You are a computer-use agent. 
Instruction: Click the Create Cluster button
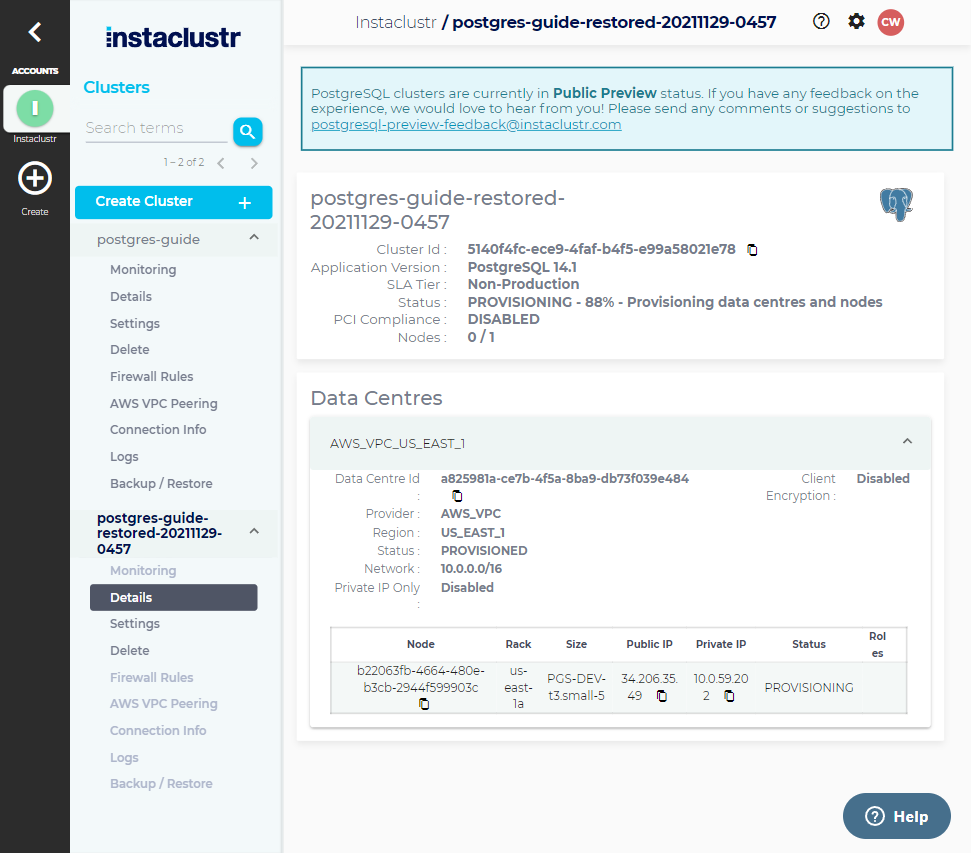[x=173, y=202]
